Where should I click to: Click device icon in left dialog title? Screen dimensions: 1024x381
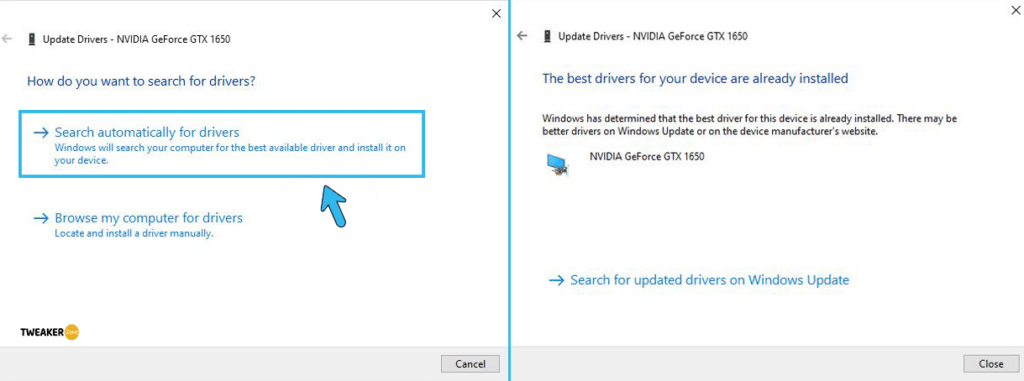click(x=32, y=39)
